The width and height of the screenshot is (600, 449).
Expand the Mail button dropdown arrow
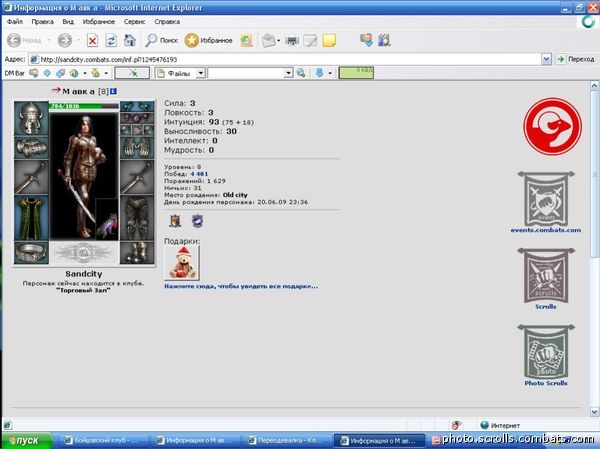[279, 40]
